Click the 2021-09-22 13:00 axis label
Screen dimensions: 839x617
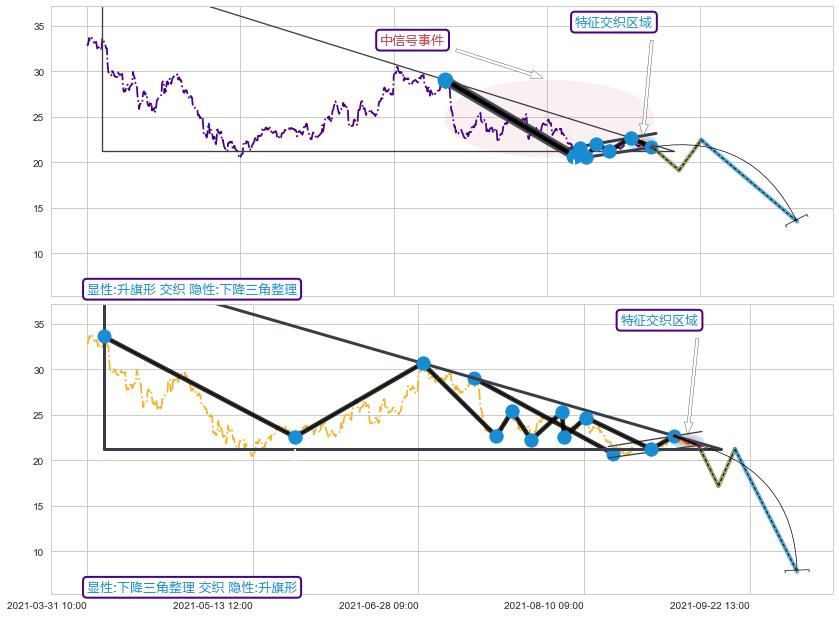click(708, 605)
